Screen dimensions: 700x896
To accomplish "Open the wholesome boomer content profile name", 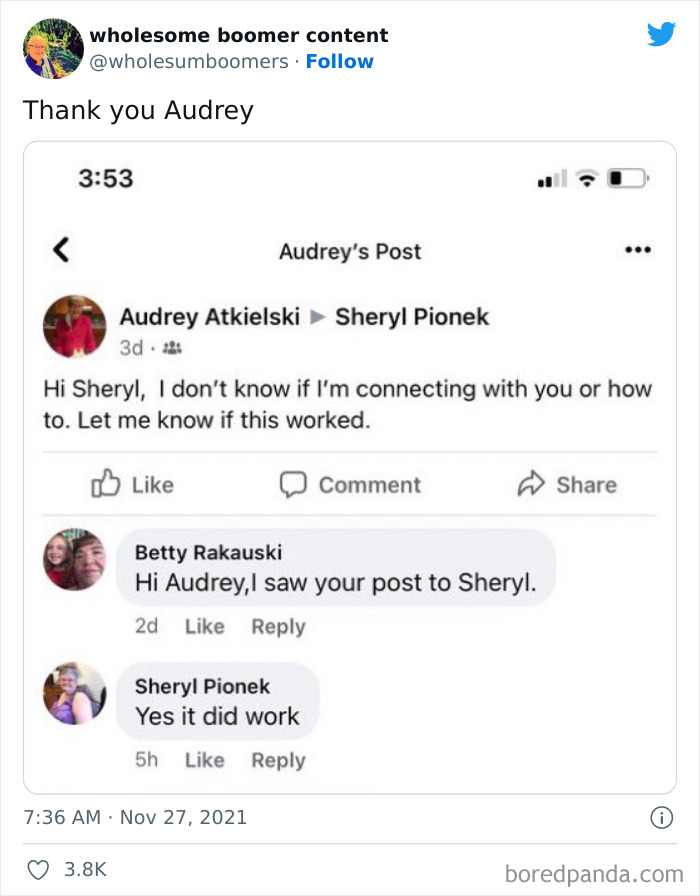I will point(239,35).
